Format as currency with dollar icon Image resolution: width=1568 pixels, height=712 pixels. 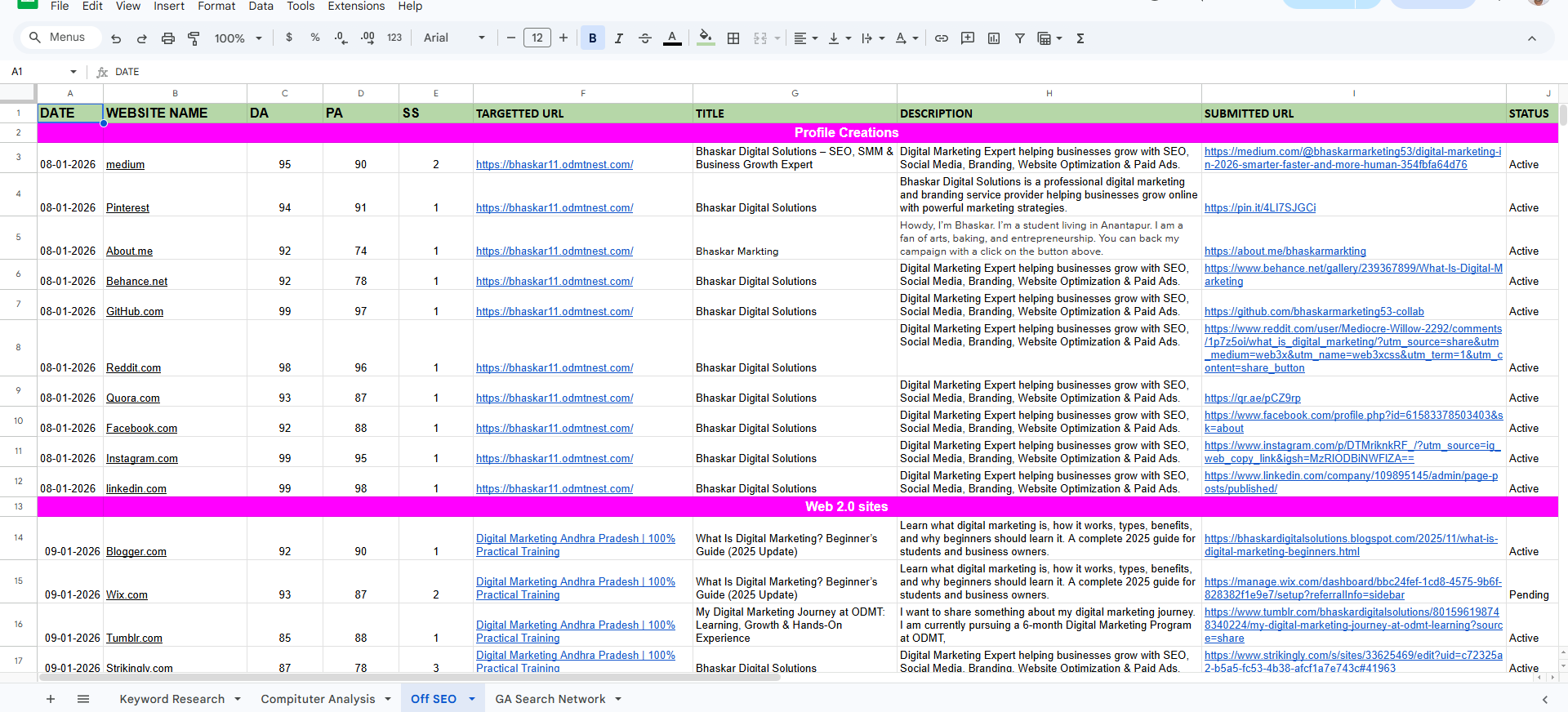[x=289, y=38]
